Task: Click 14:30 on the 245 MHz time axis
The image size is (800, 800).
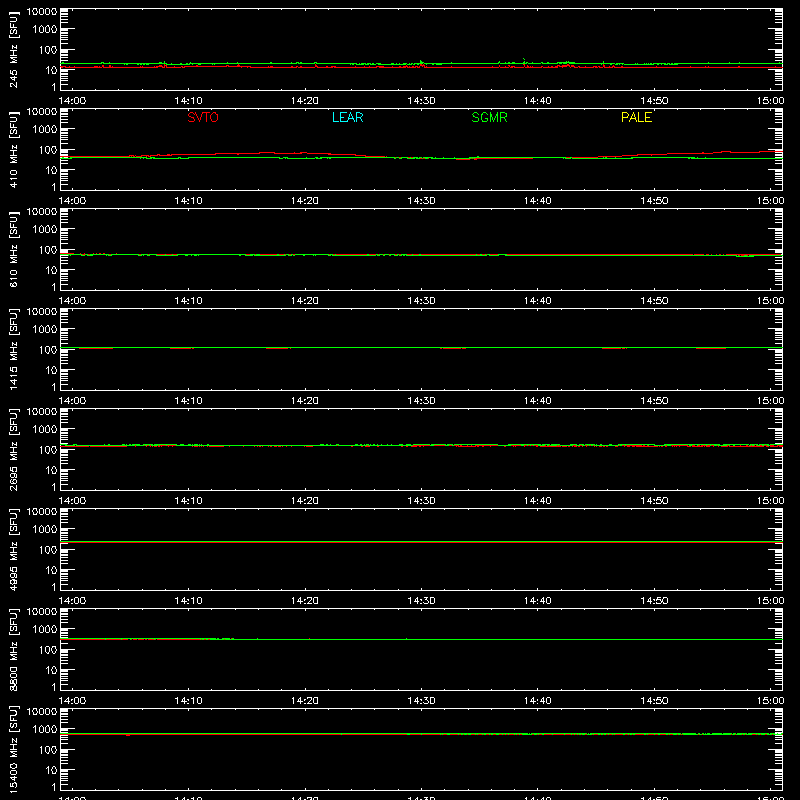Action: pyautogui.click(x=421, y=101)
